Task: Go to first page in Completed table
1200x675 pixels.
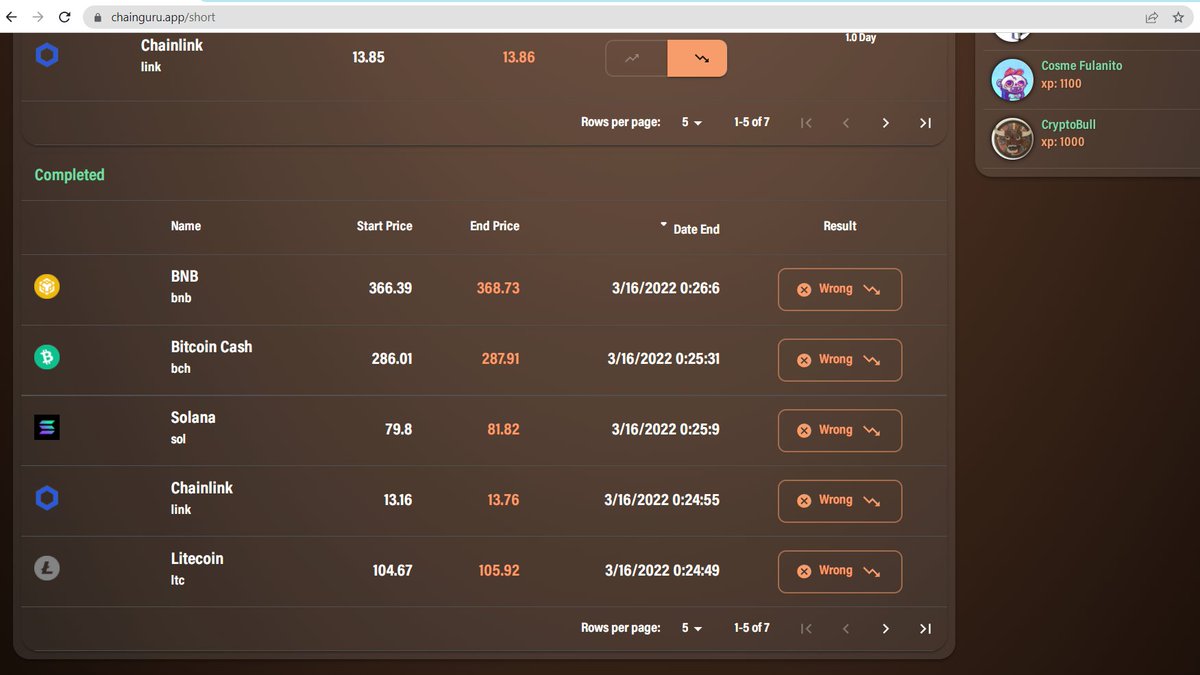Action: click(807, 629)
